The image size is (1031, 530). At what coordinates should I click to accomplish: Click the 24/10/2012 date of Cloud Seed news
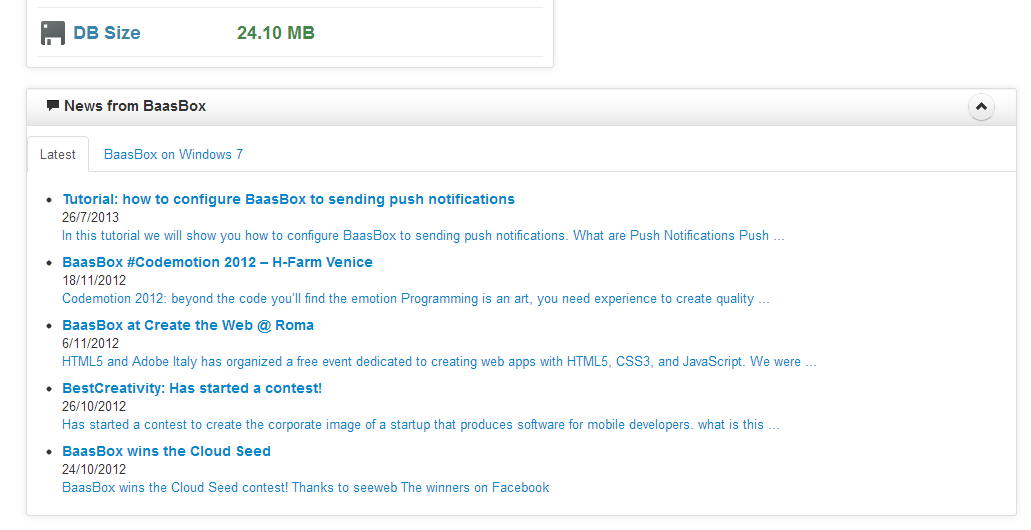click(x=94, y=470)
